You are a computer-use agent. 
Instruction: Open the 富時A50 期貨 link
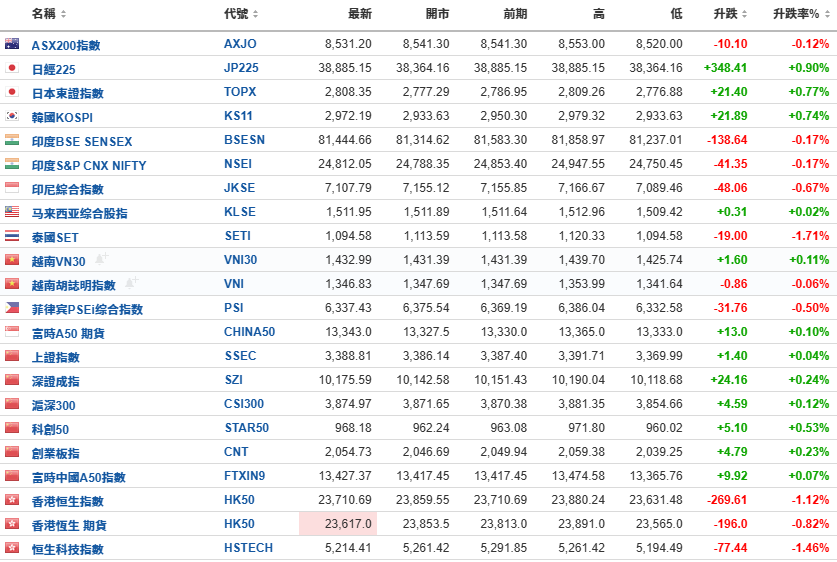click(x=68, y=334)
